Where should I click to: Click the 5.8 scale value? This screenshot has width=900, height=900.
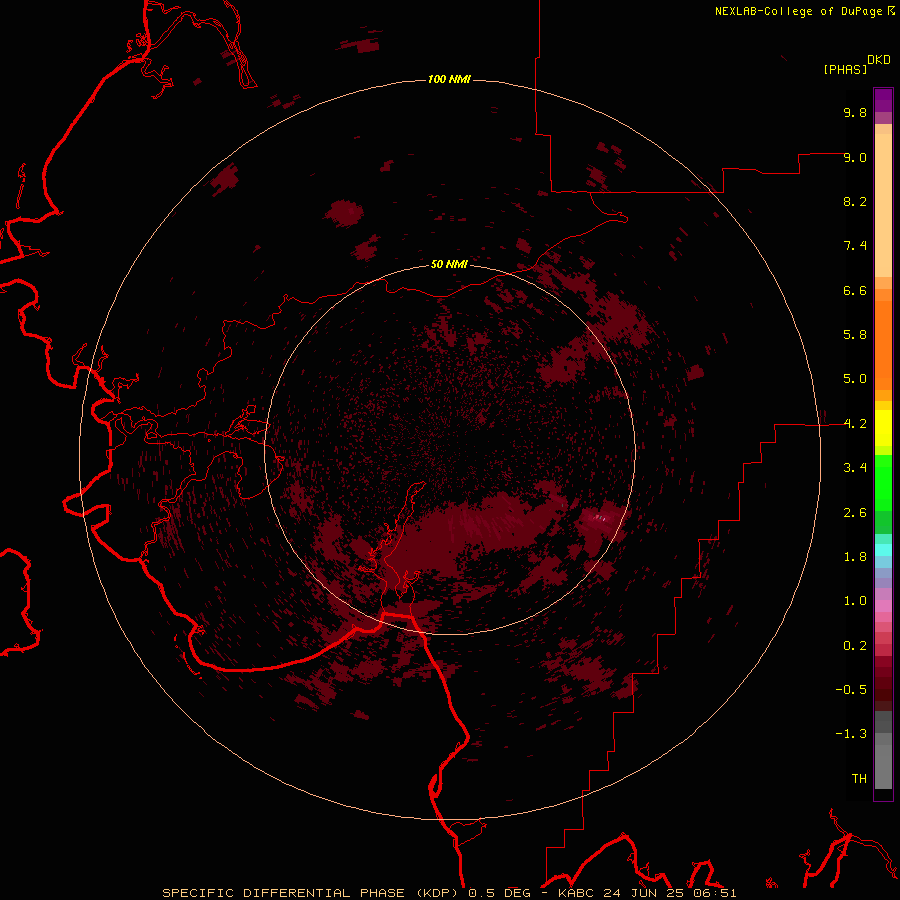855,335
